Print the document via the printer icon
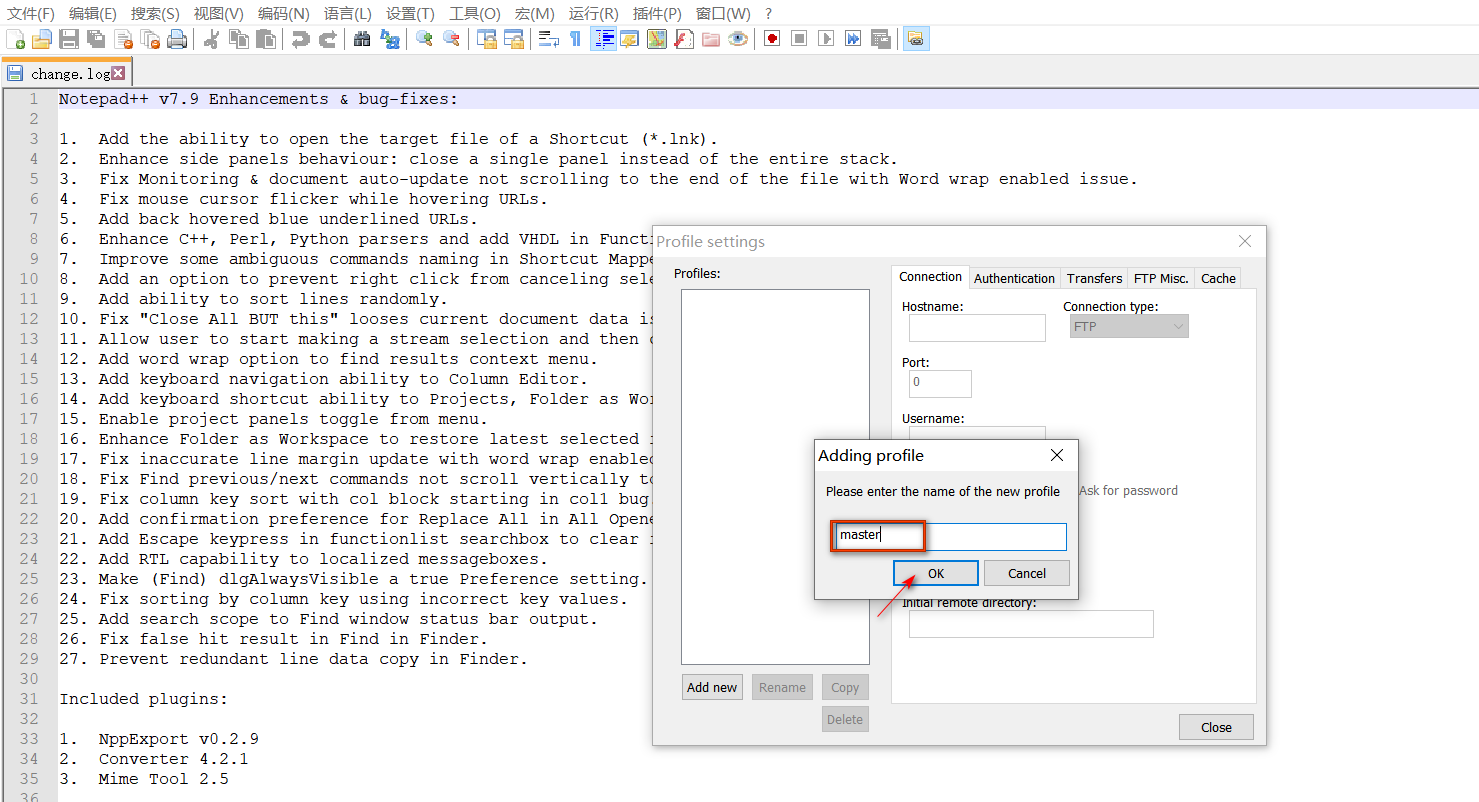1479x802 pixels. point(177,39)
